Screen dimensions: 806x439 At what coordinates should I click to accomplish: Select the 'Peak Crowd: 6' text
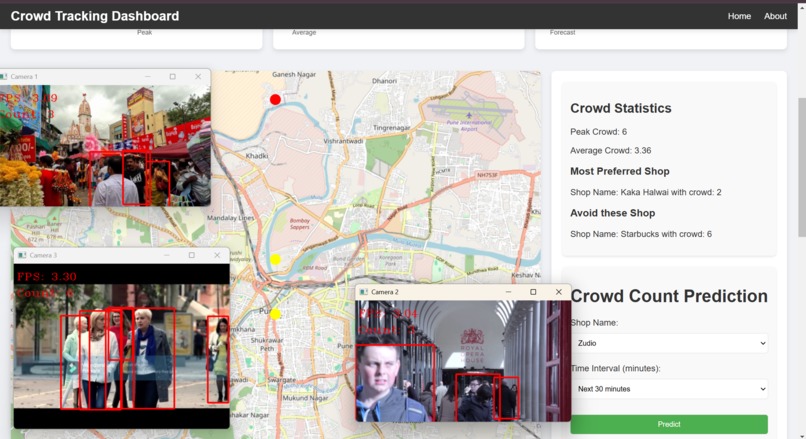coord(598,132)
